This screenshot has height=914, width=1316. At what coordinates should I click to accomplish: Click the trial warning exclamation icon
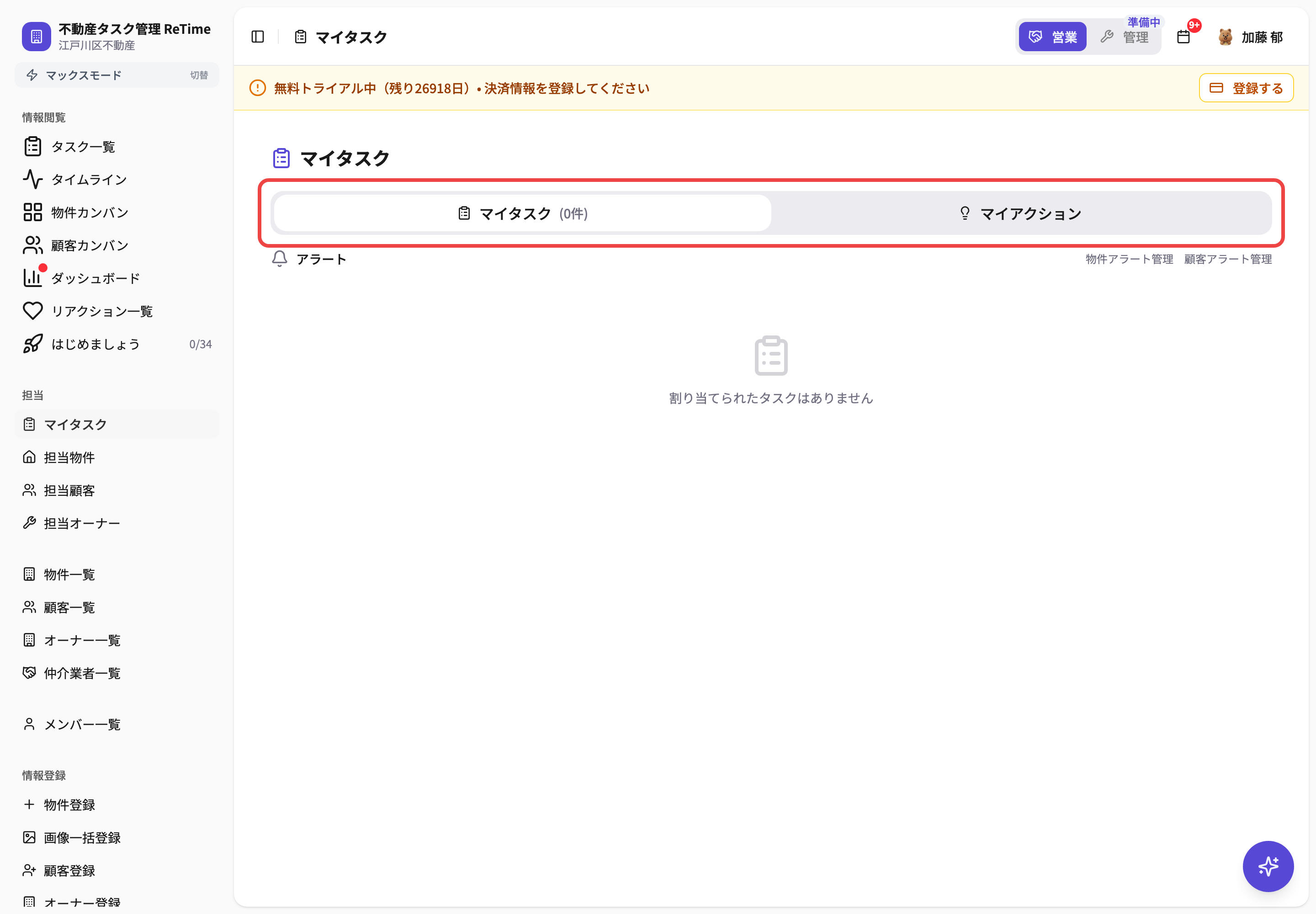pos(258,88)
